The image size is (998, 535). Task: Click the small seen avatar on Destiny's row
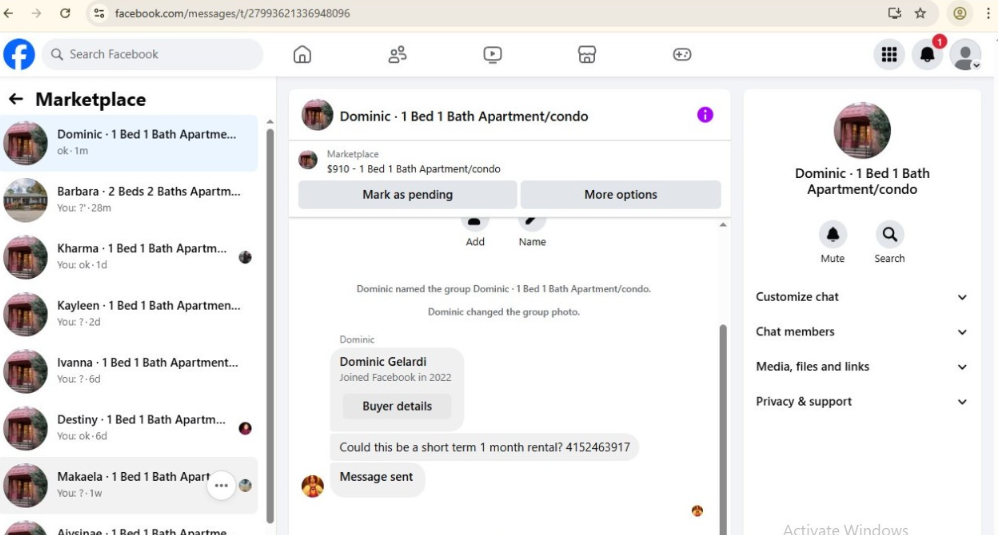245,428
